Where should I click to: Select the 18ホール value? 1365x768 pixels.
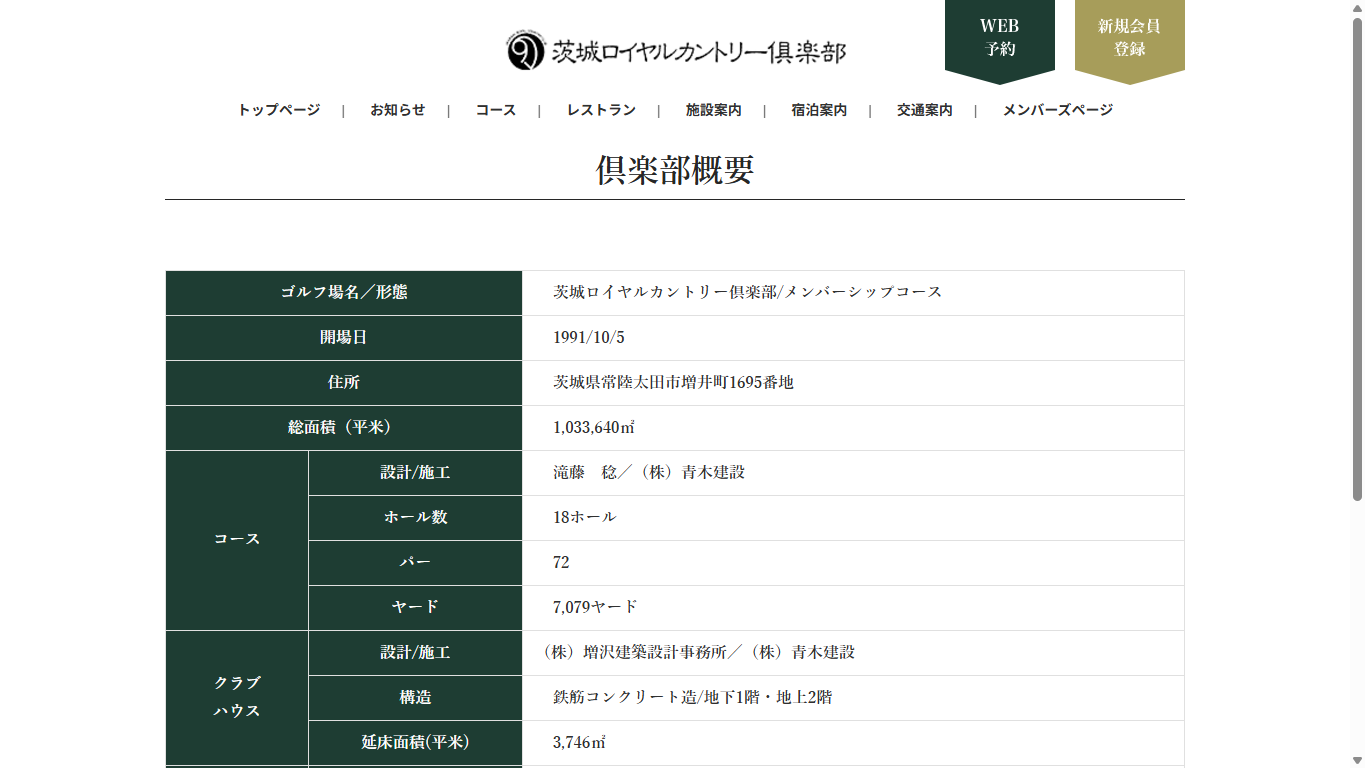click(x=585, y=518)
